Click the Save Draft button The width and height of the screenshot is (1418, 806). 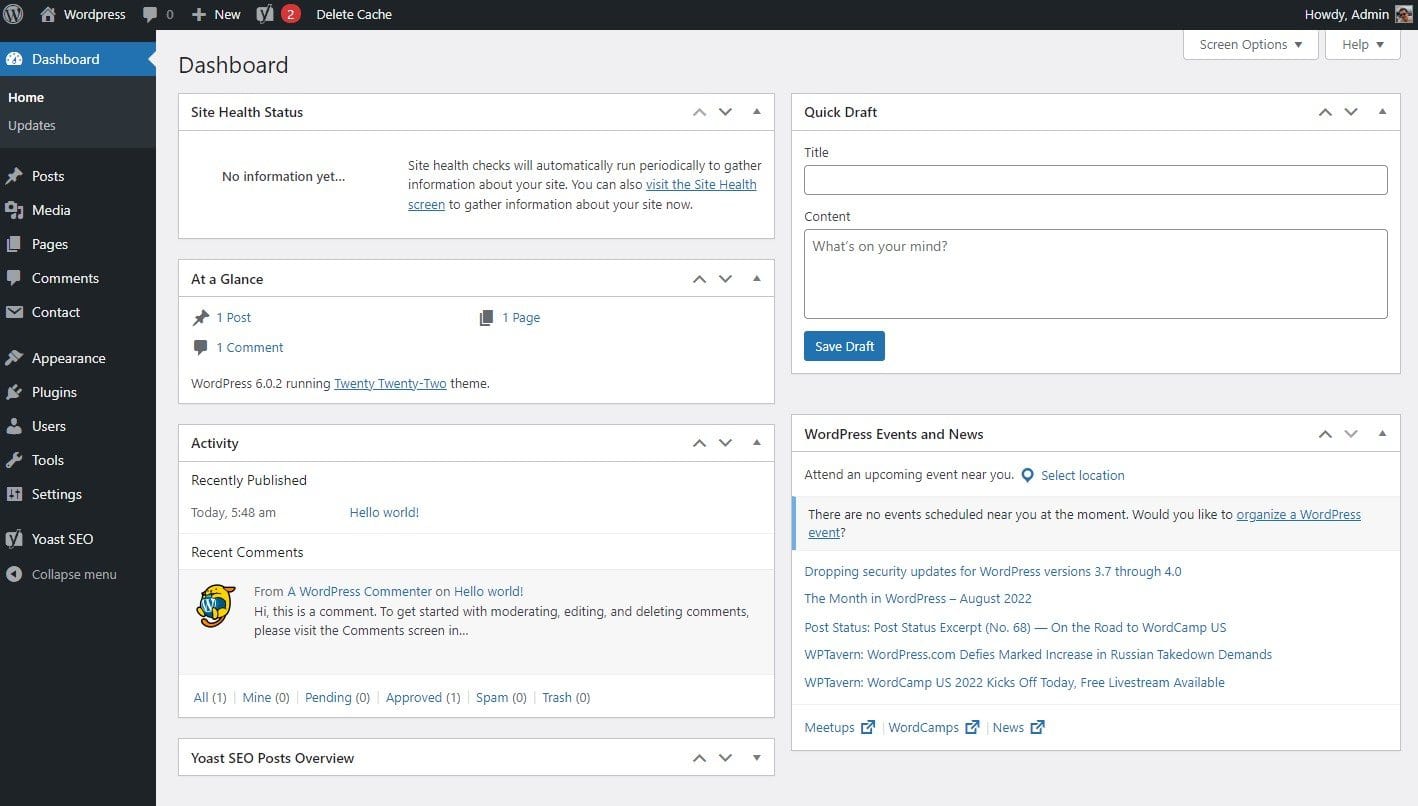click(844, 346)
